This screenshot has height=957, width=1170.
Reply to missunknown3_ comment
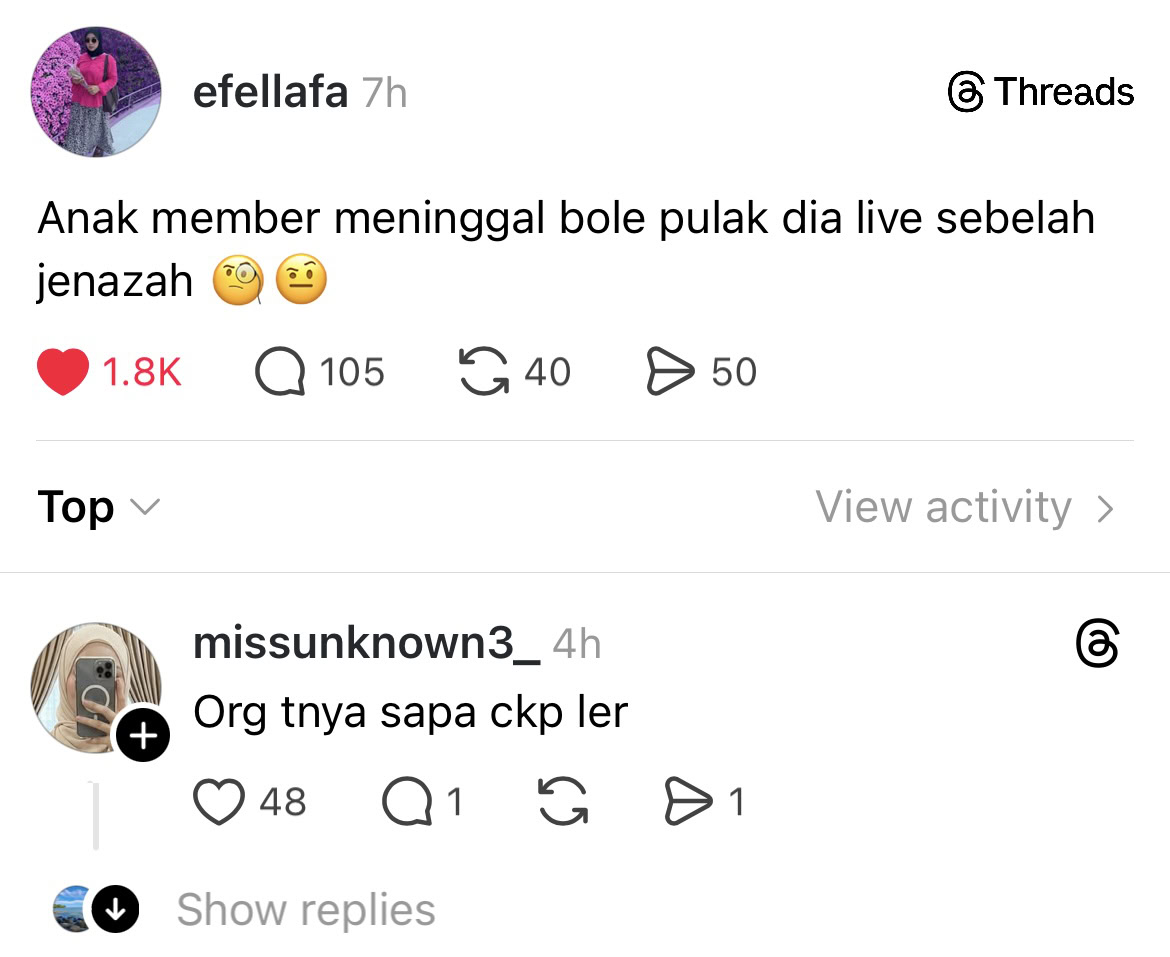click(x=406, y=802)
